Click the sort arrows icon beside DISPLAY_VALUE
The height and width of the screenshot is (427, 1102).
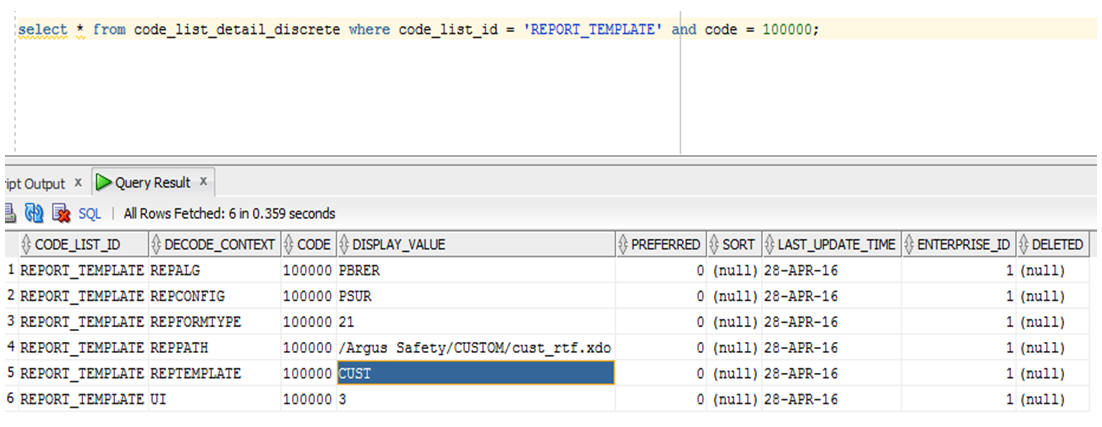[344, 244]
